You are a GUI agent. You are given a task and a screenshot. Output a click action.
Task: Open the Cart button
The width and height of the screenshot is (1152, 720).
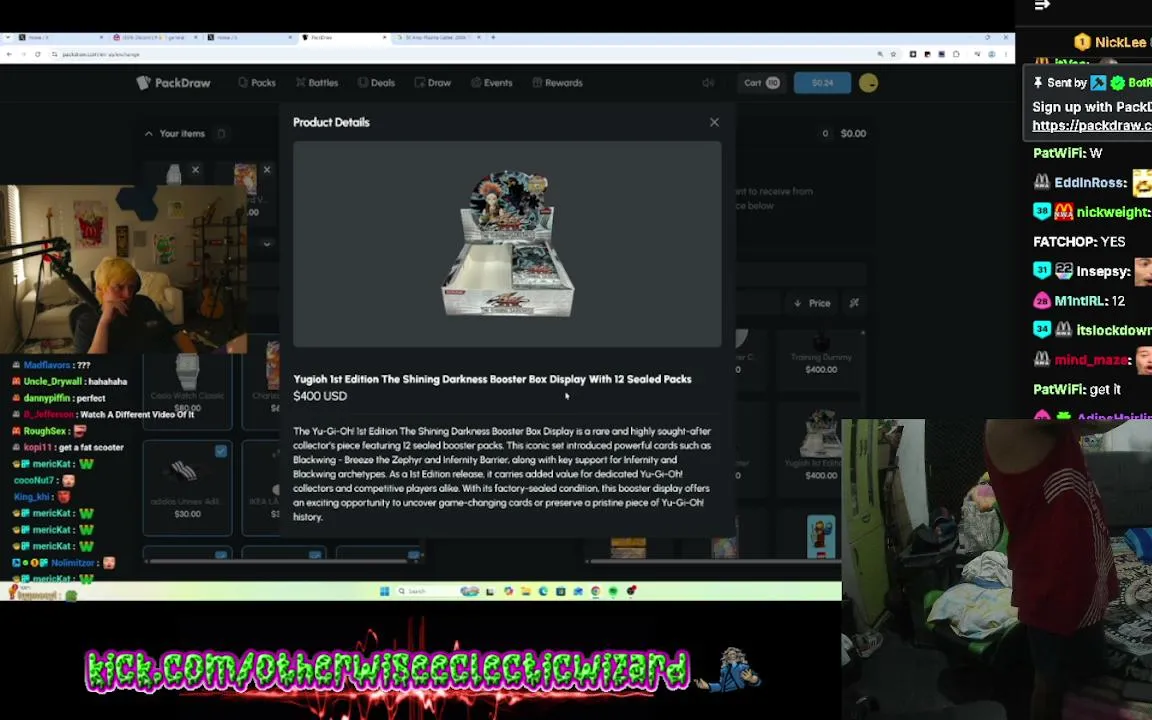click(761, 83)
